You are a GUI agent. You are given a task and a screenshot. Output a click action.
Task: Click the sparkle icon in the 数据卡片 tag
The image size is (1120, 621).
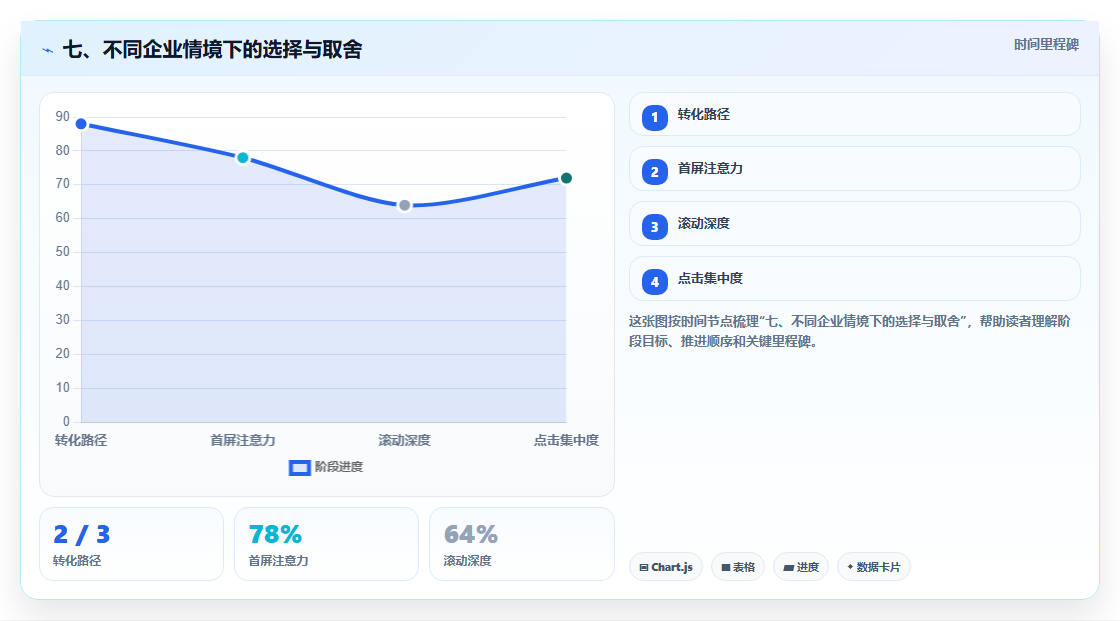pyautogui.click(x=850, y=567)
